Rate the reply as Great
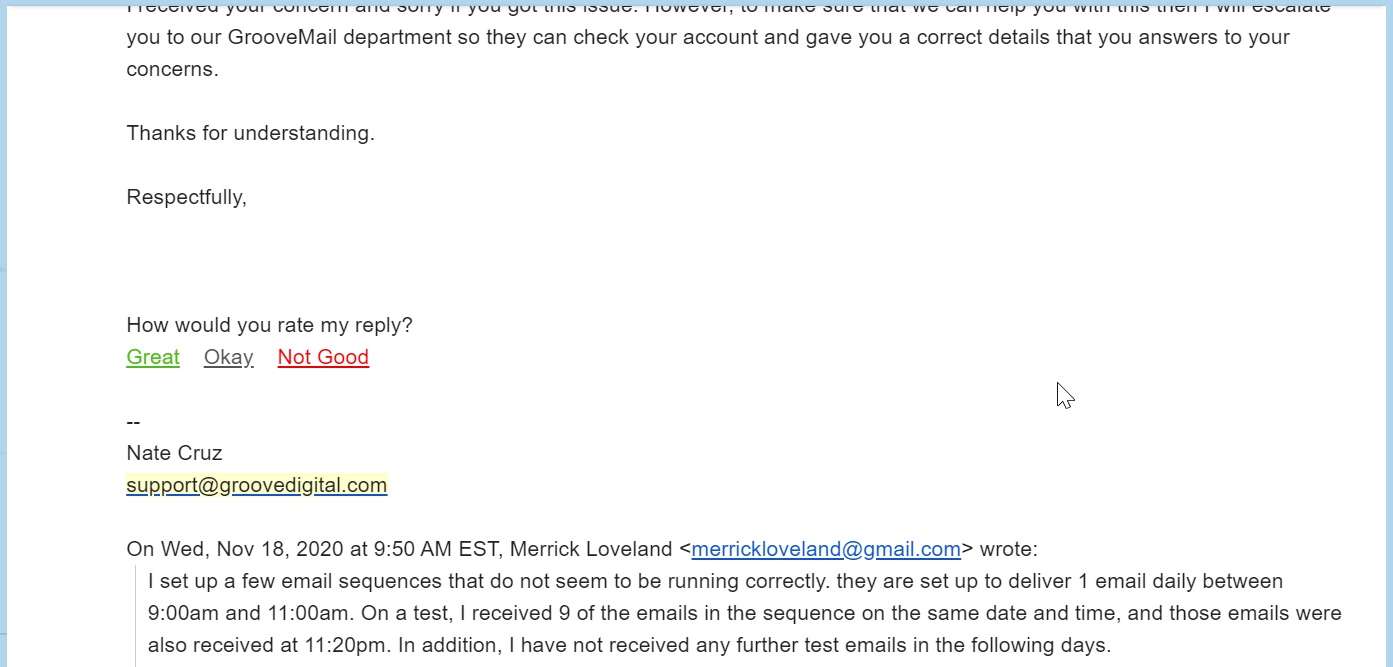Image resolution: width=1393 pixels, height=667 pixels. coord(153,357)
